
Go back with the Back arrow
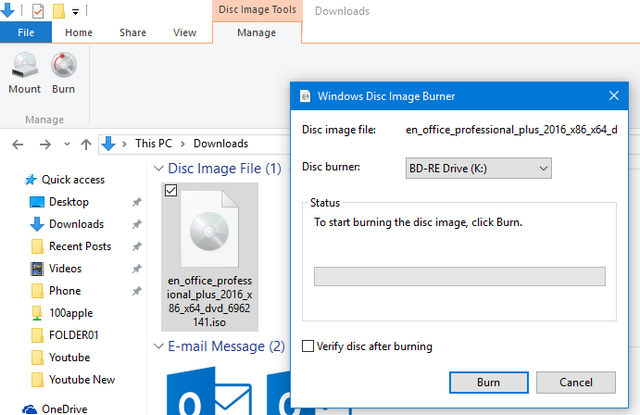(18, 144)
